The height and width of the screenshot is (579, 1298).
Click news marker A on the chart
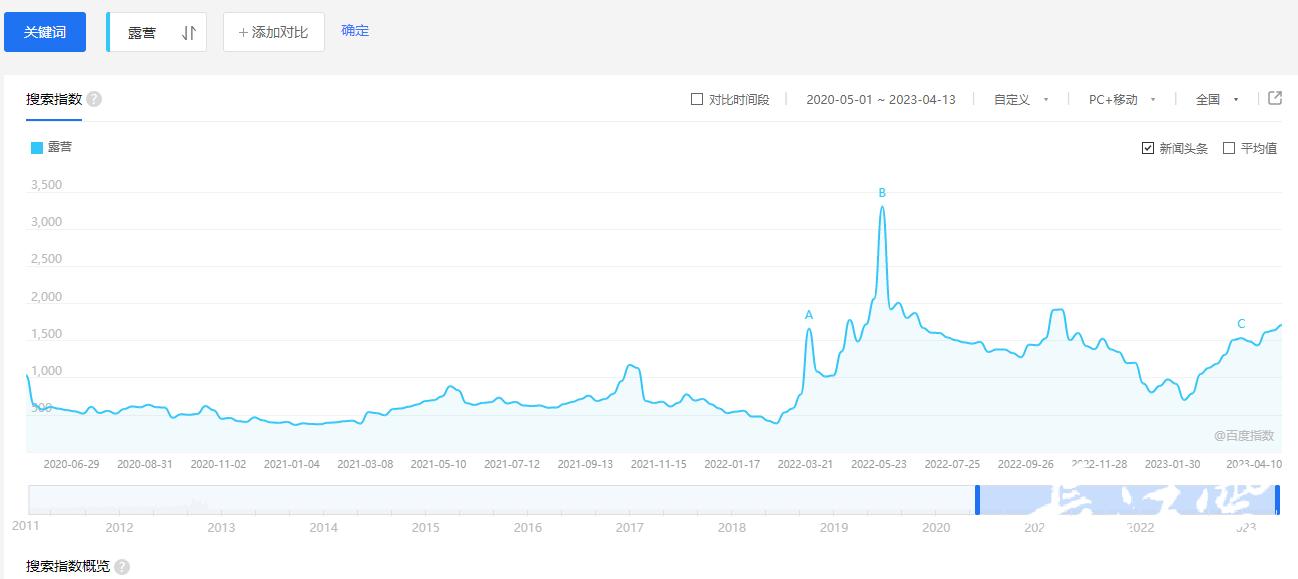pyautogui.click(x=809, y=315)
